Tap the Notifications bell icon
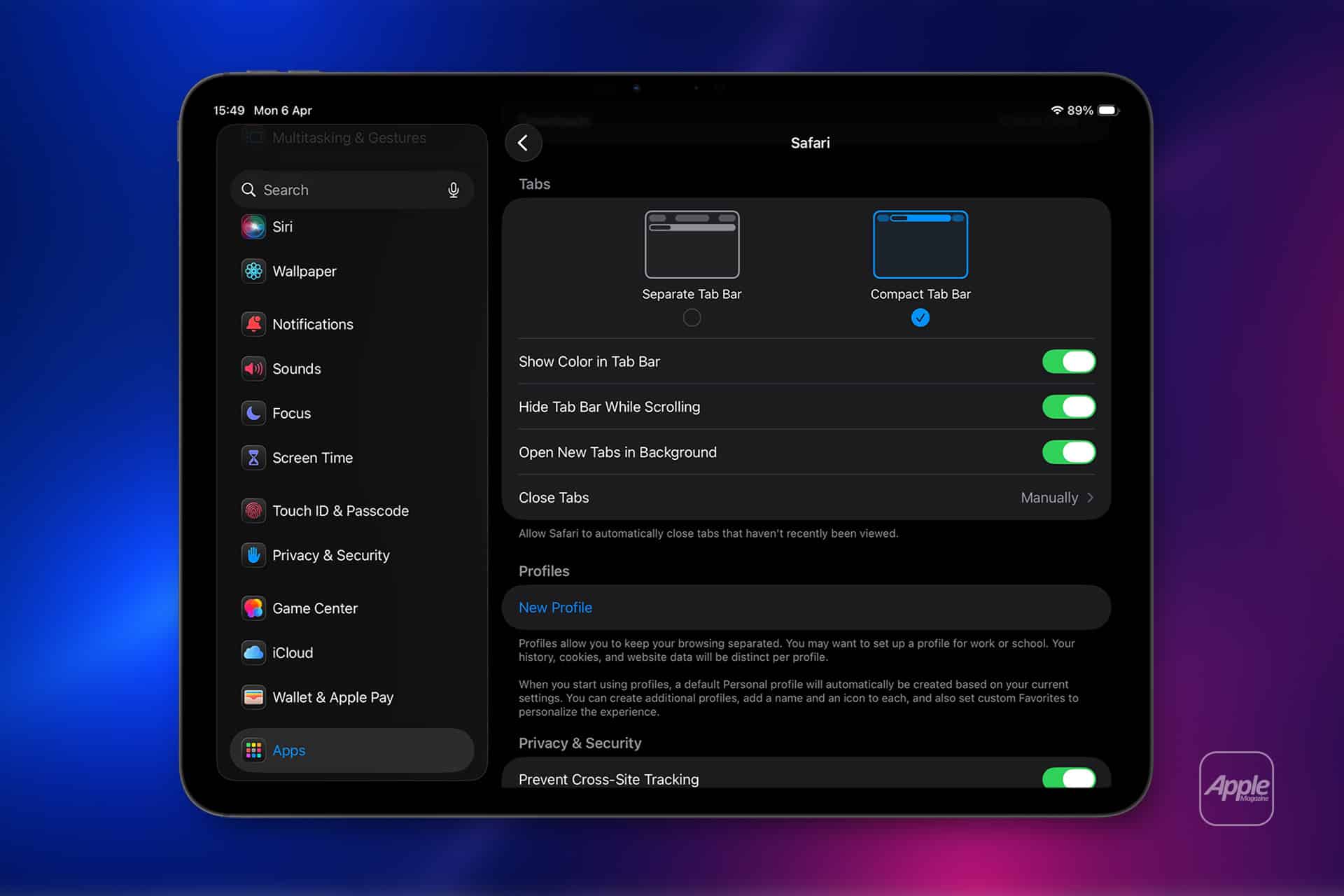This screenshot has width=1344, height=896. [x=253, y=324]
